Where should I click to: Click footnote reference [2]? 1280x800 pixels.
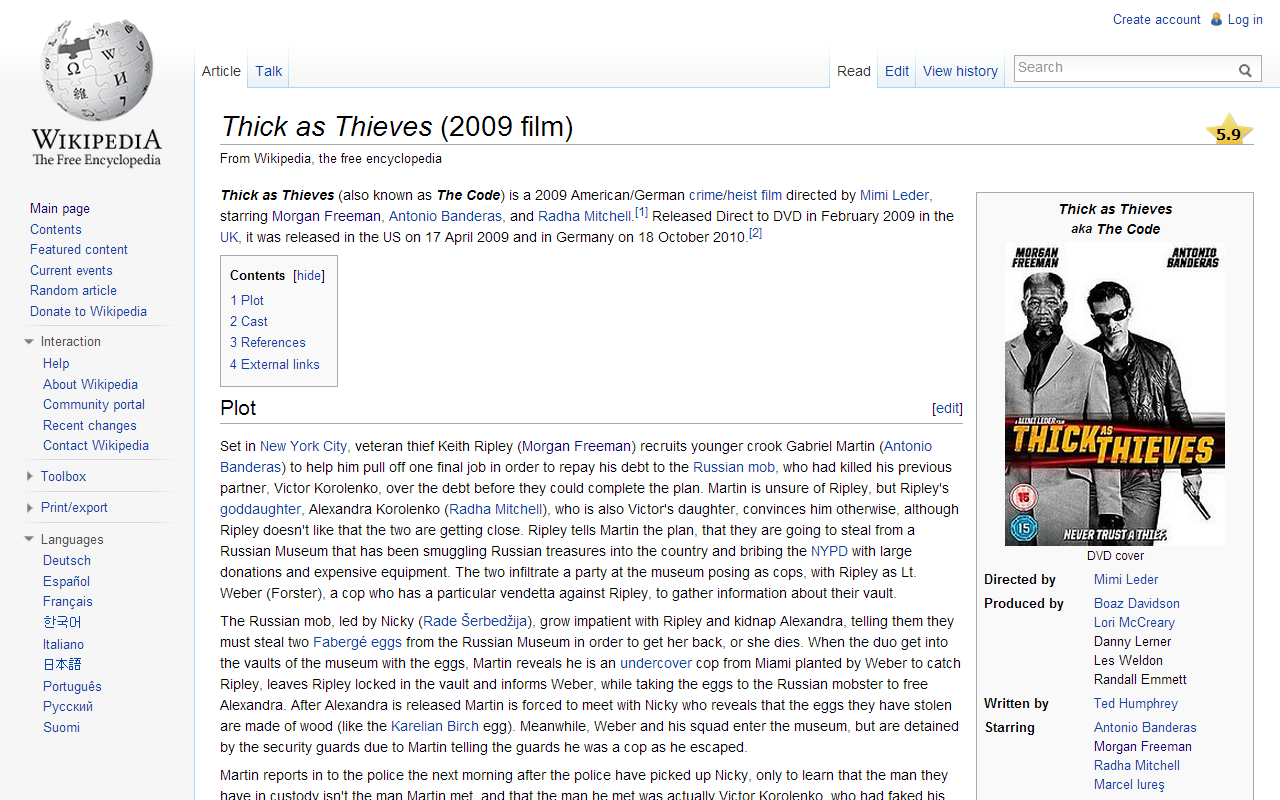[x=755, y=233]
